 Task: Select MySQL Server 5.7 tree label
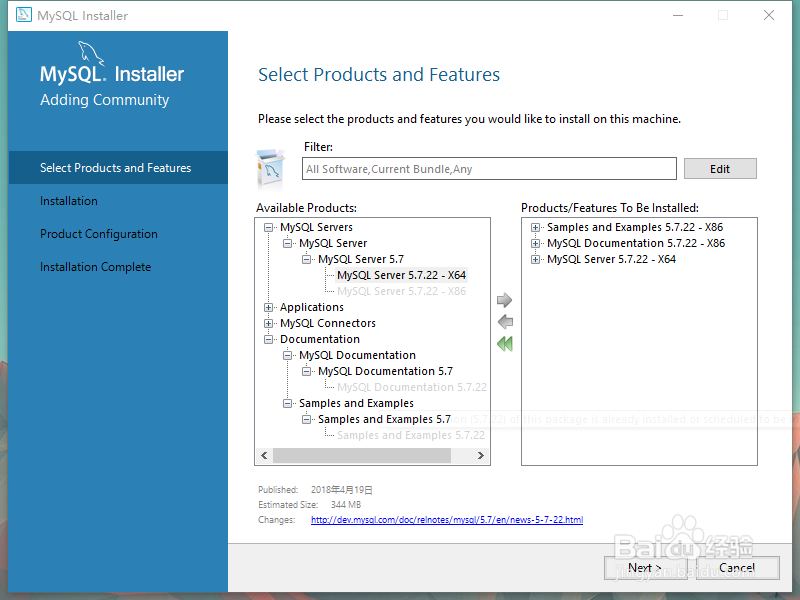(361, 259)
